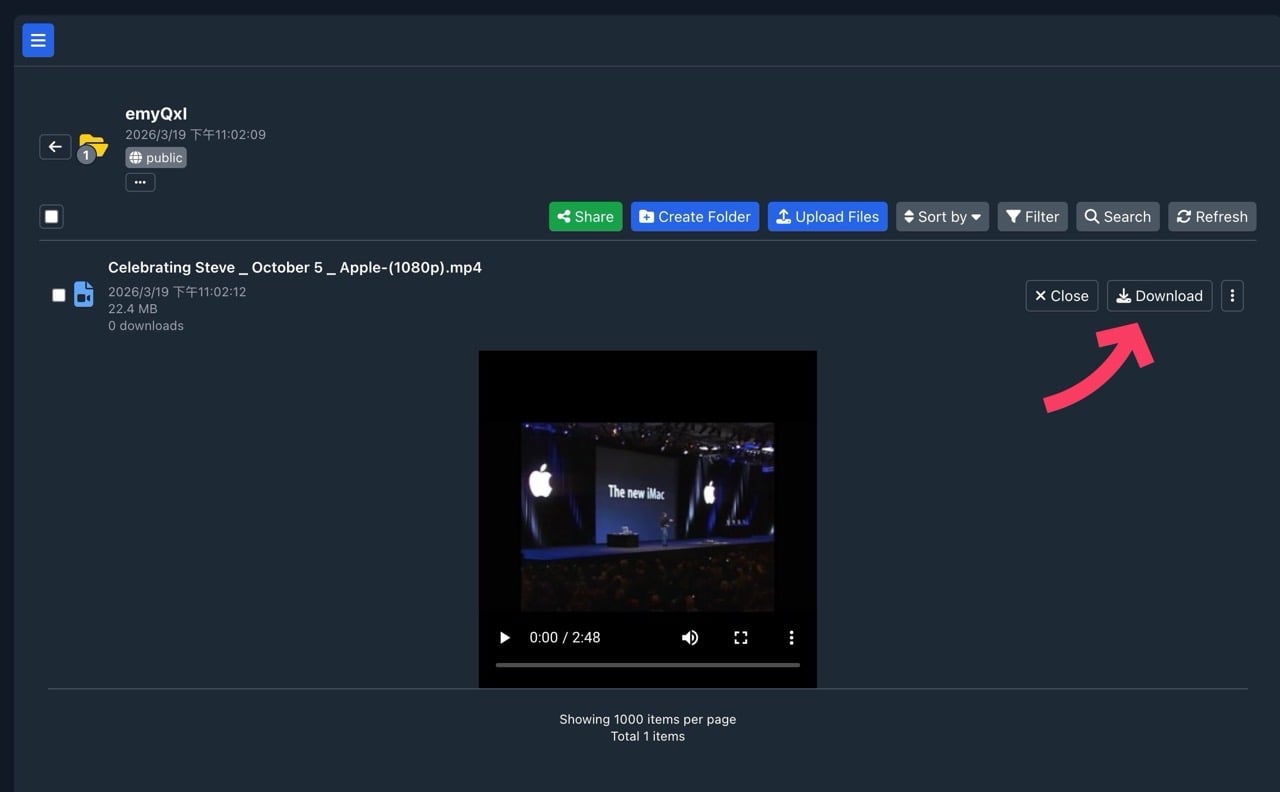The image size is (1280, 792).
Task: Open file actions three-dot menu
Action: click(x=1232, y=296)
